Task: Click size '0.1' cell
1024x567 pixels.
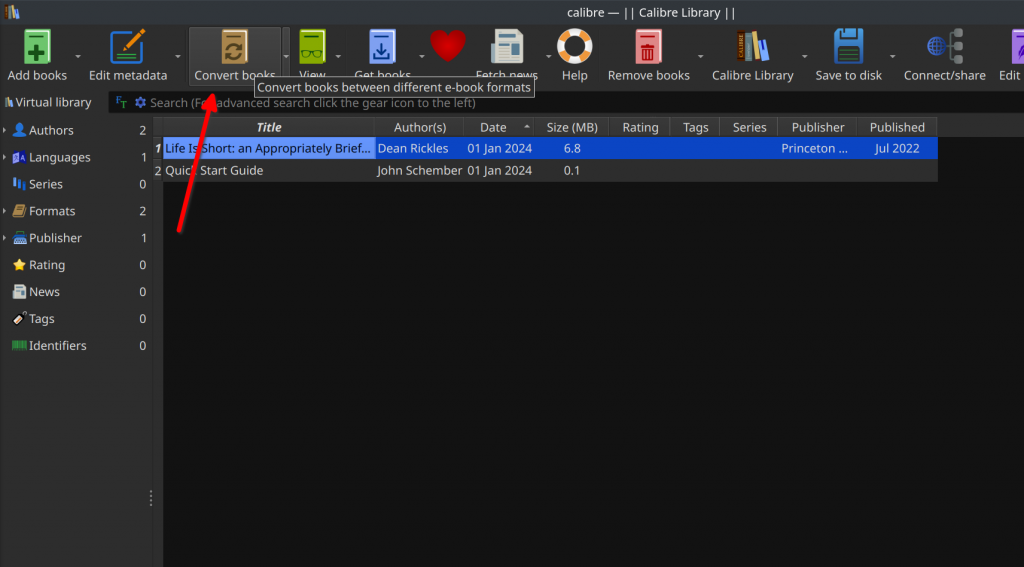Action: click(571, 170)
